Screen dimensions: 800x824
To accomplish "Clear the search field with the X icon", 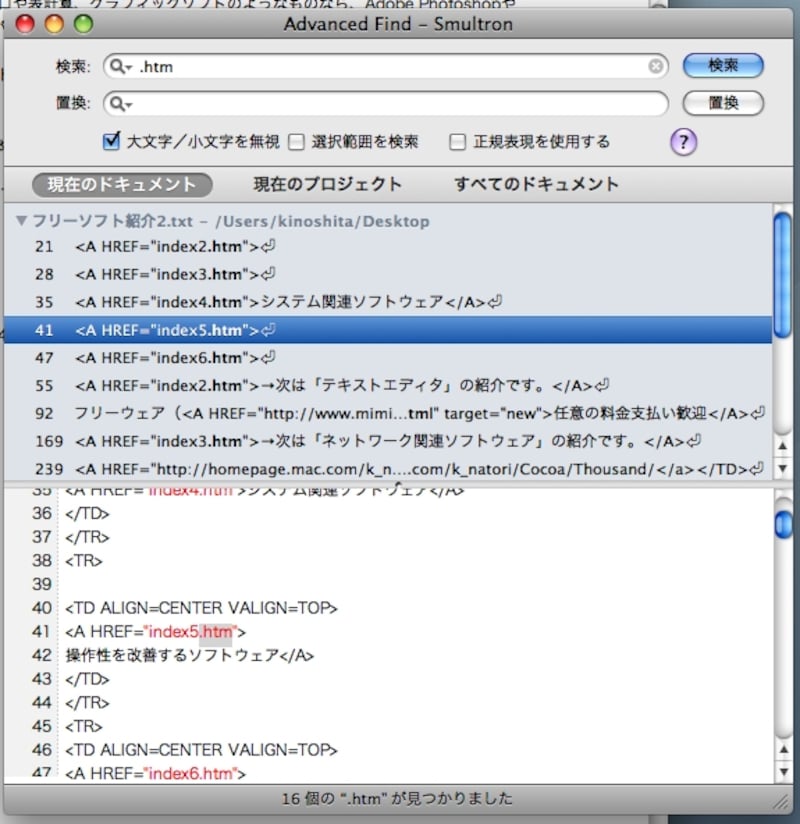I will coord(655,66).
